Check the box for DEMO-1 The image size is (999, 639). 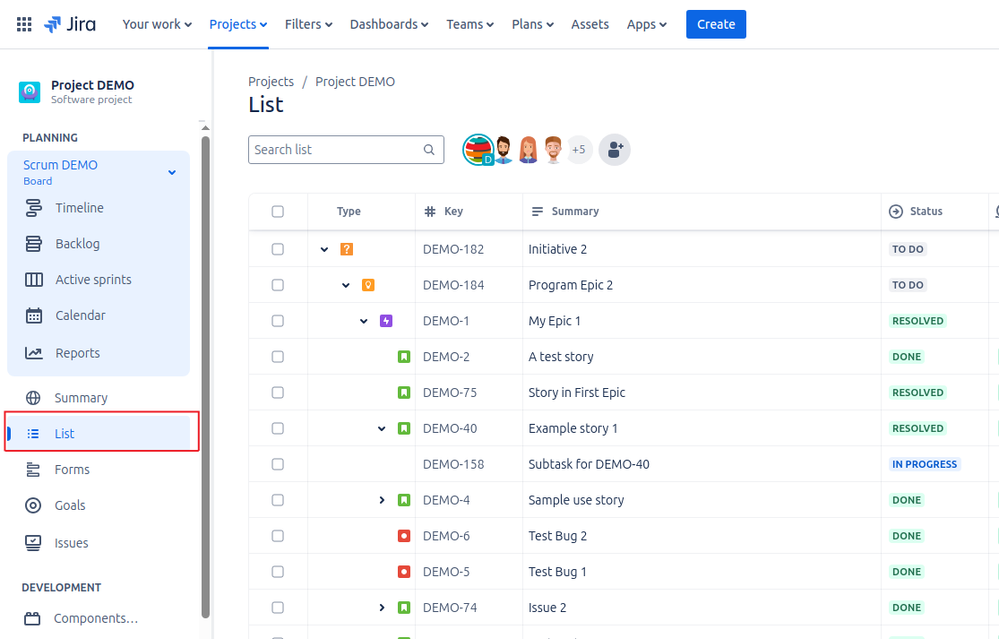coord(278,320)
